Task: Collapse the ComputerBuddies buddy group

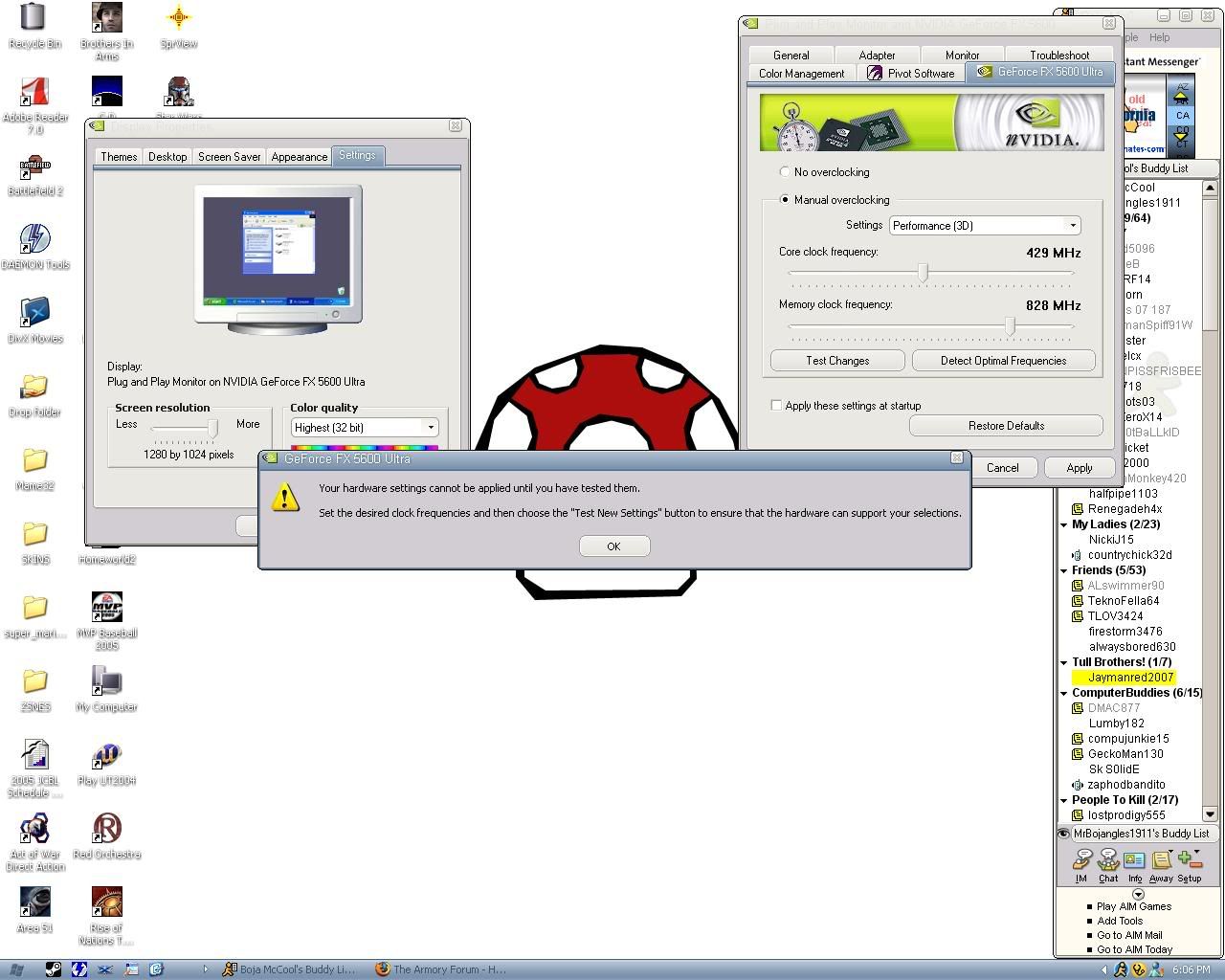Action: (x=1064, y=693)
